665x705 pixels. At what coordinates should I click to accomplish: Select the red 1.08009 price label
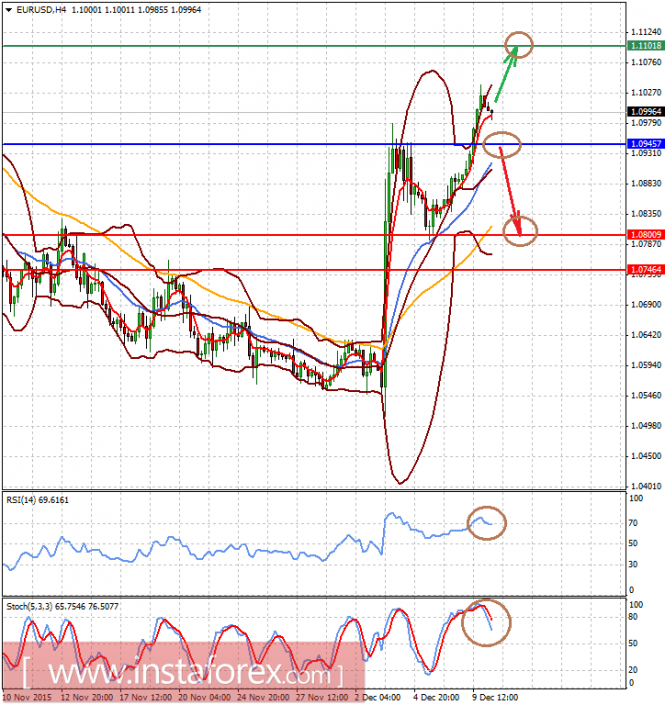tap(645, 235)
